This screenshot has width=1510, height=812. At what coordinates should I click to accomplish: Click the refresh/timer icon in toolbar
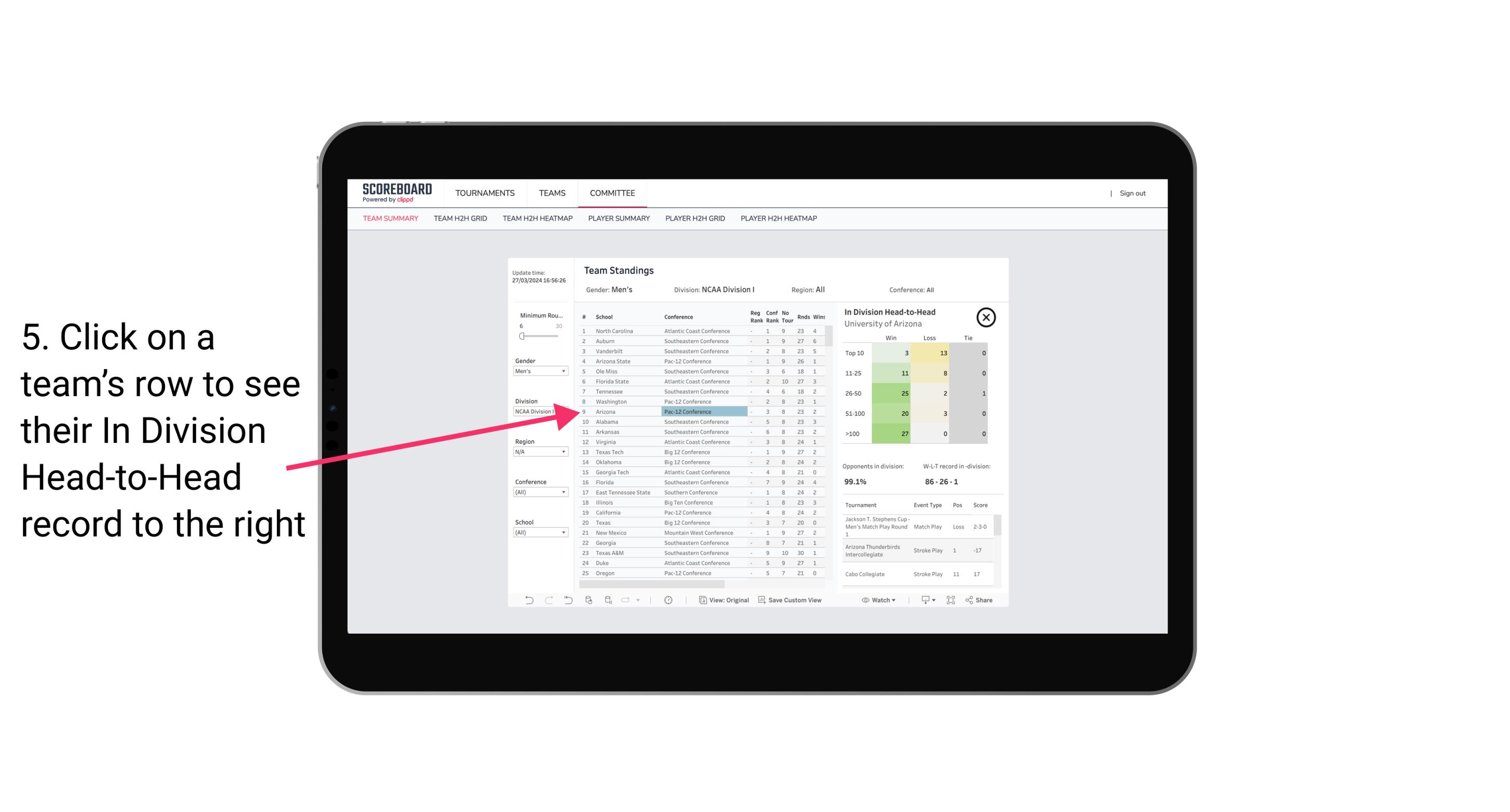pos(669,600)
